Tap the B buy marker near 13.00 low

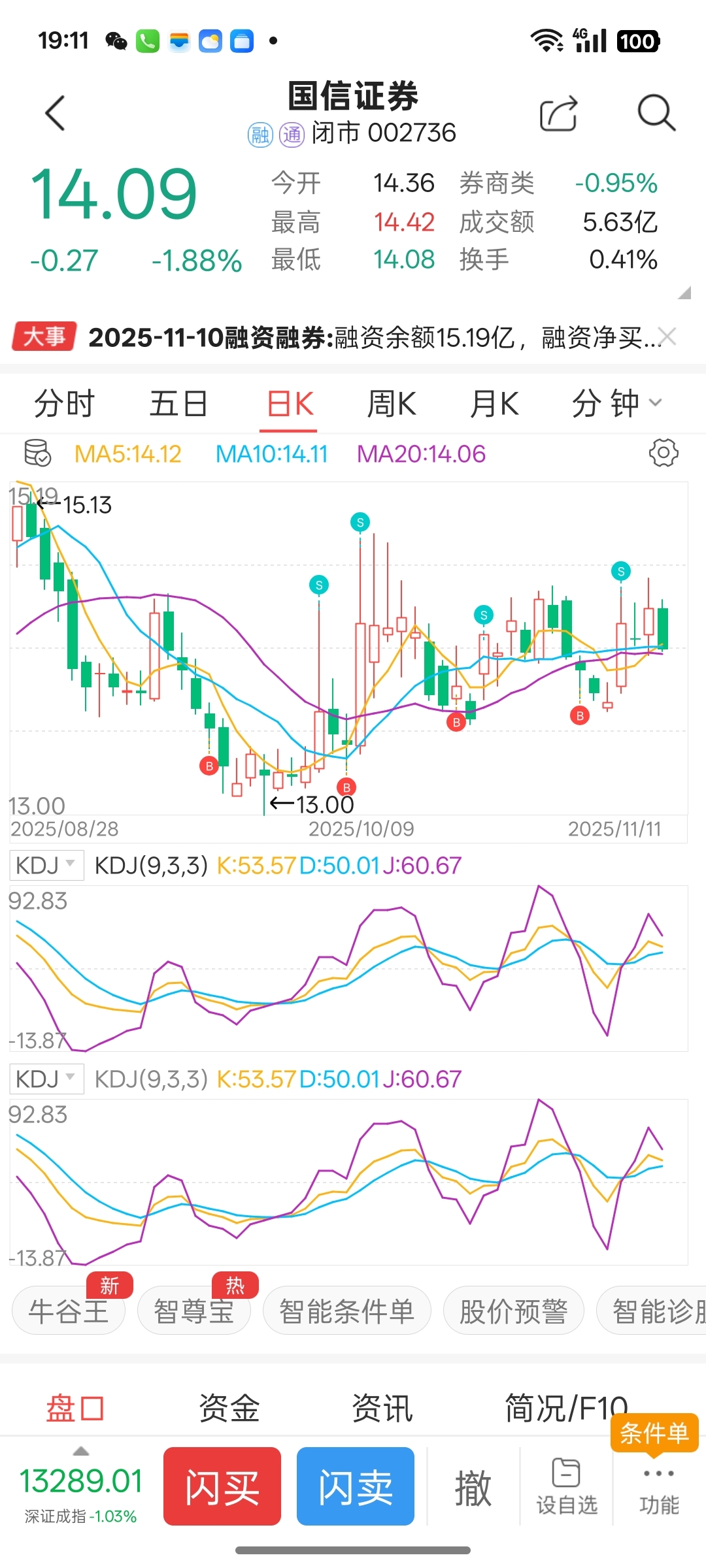(346, 787)
